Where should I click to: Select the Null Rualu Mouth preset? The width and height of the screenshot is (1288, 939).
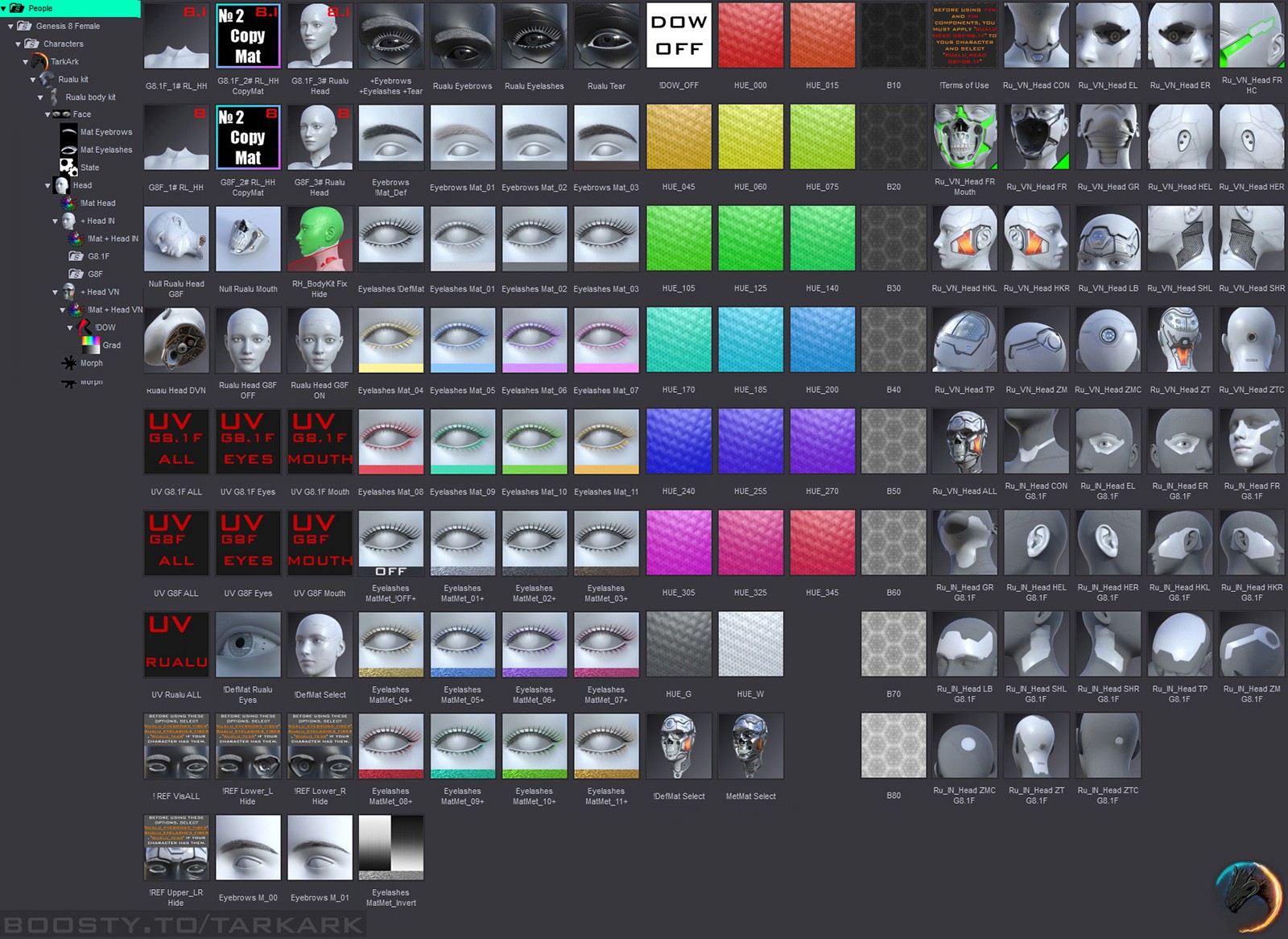[x=248, y=238]
